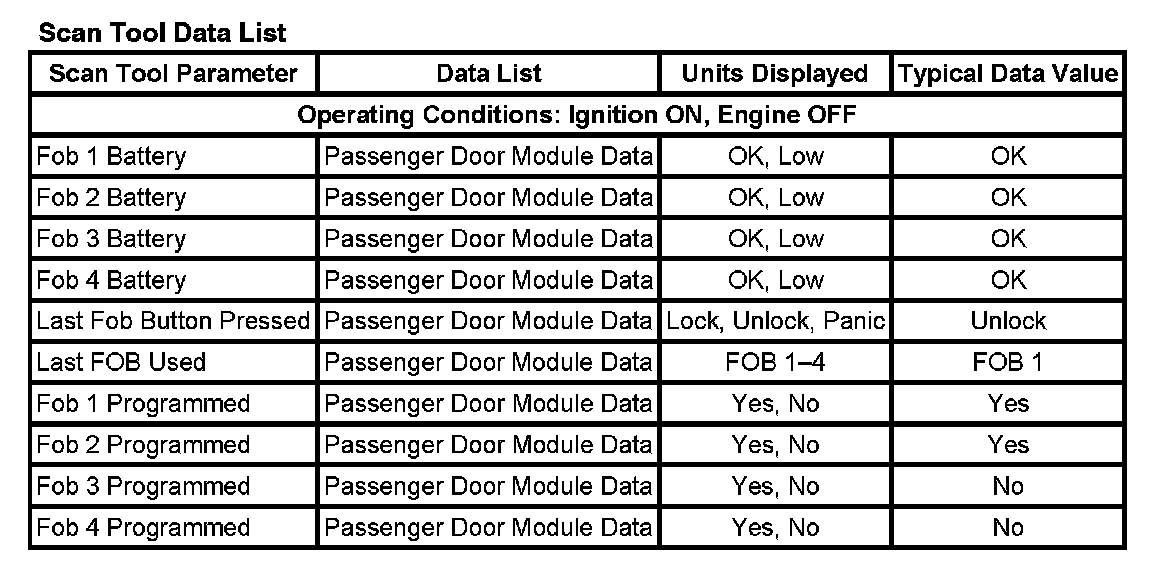Click the Last Fob Button Pressed cell

click(173, 321)
